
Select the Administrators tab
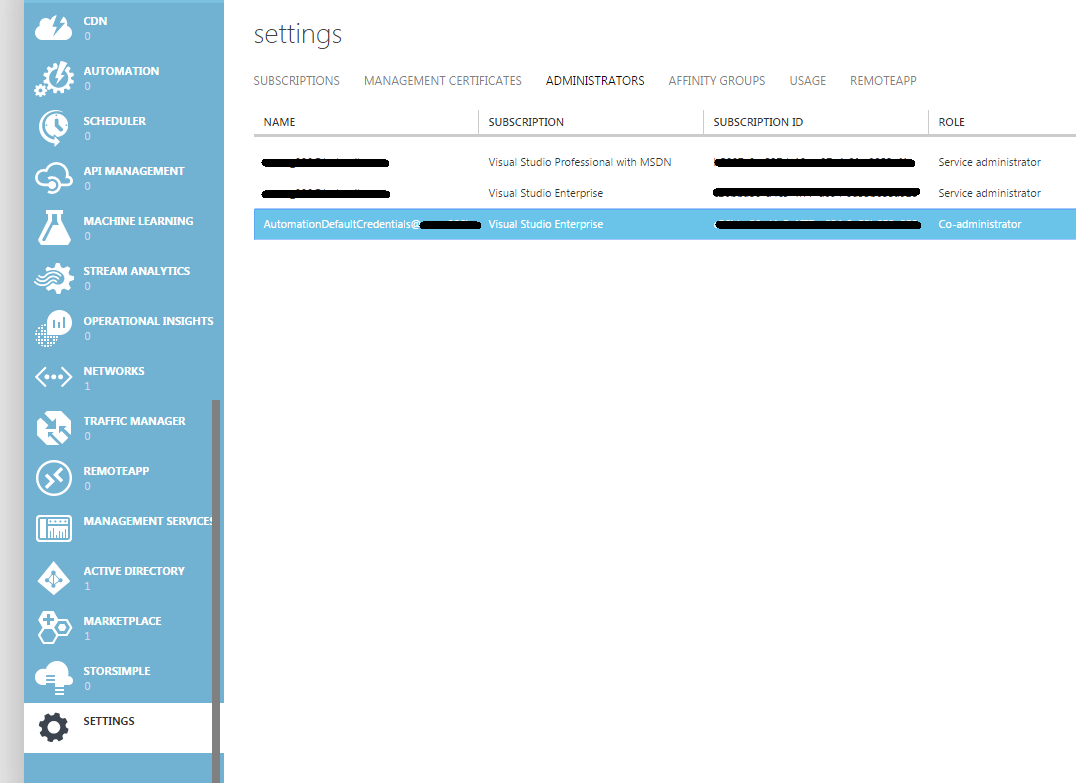[595, 81]
